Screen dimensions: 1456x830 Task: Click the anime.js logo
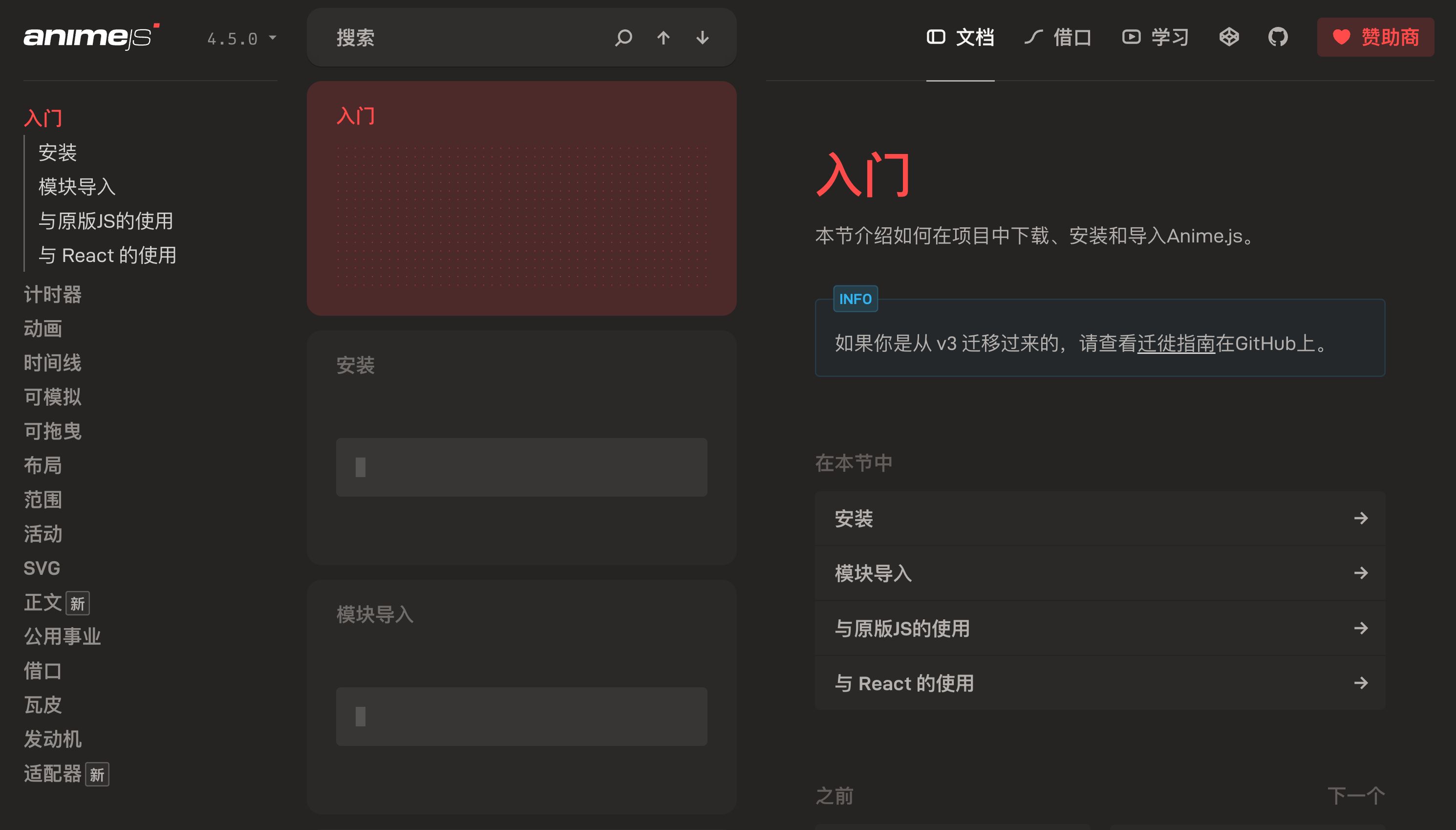[91, 37]
